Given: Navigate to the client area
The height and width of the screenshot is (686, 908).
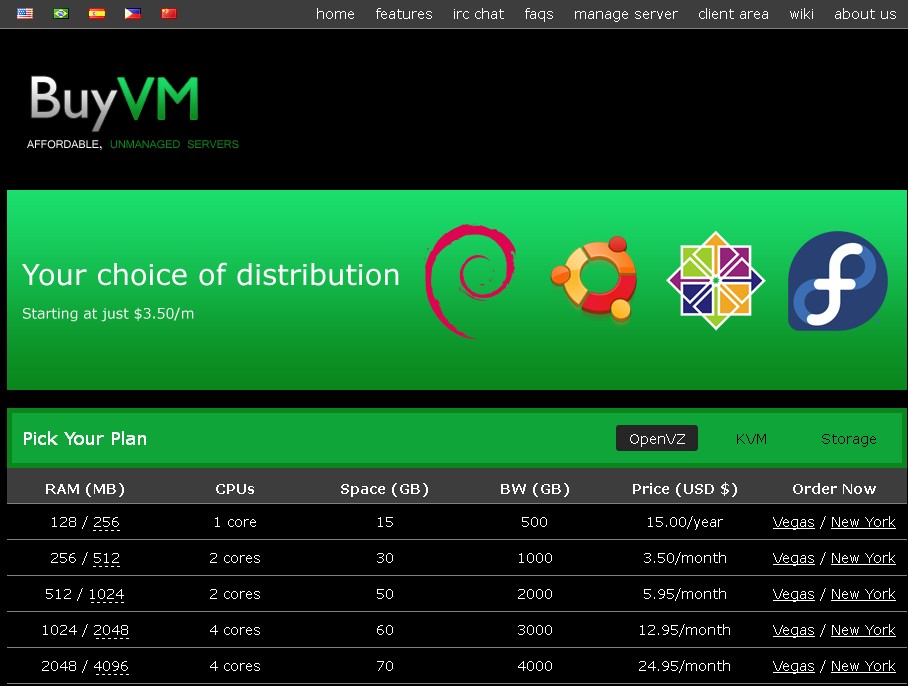Looking at the screenshot, I should (733, 14).
